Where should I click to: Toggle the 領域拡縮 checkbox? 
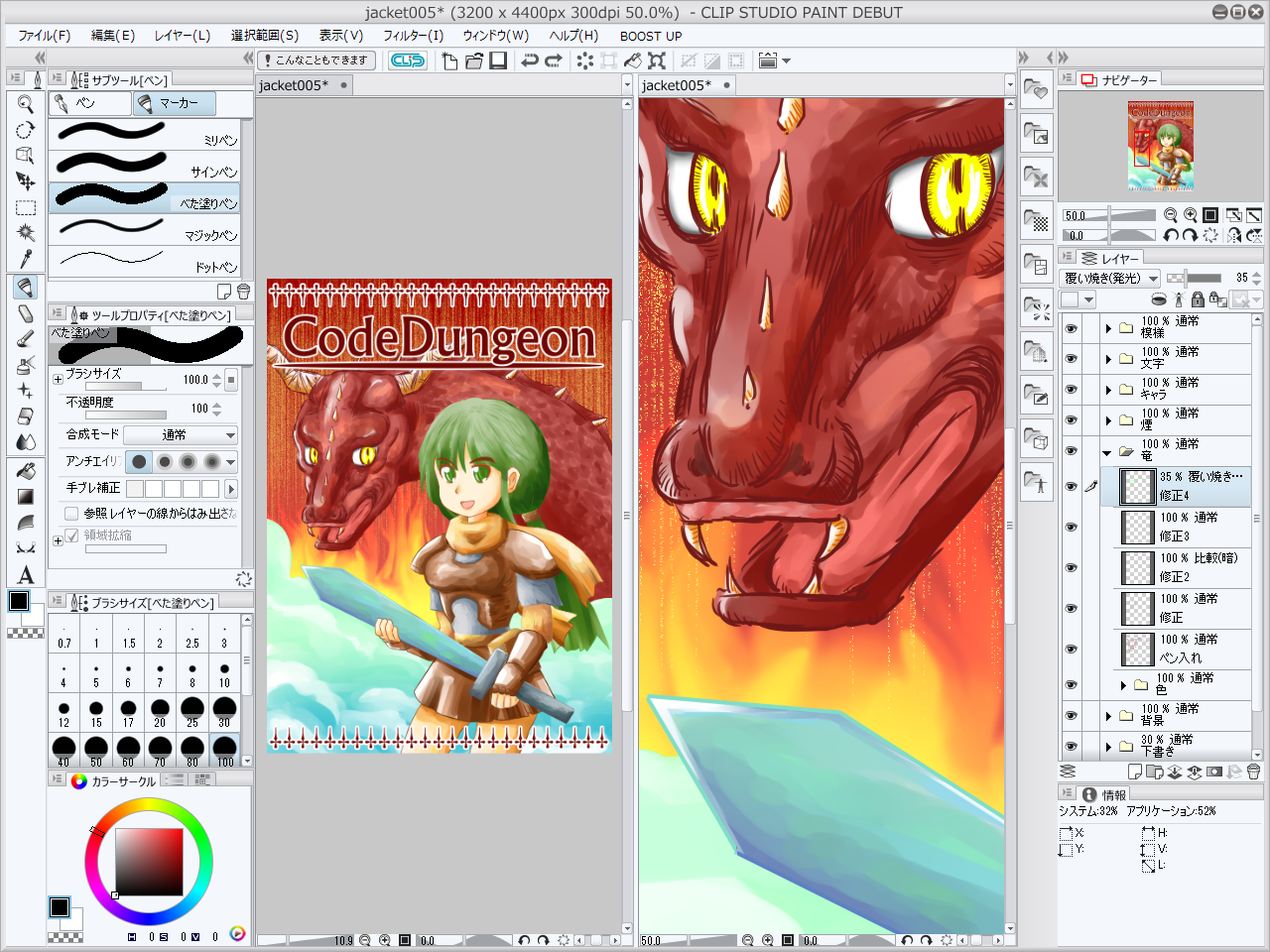click(x=71, y=535)
